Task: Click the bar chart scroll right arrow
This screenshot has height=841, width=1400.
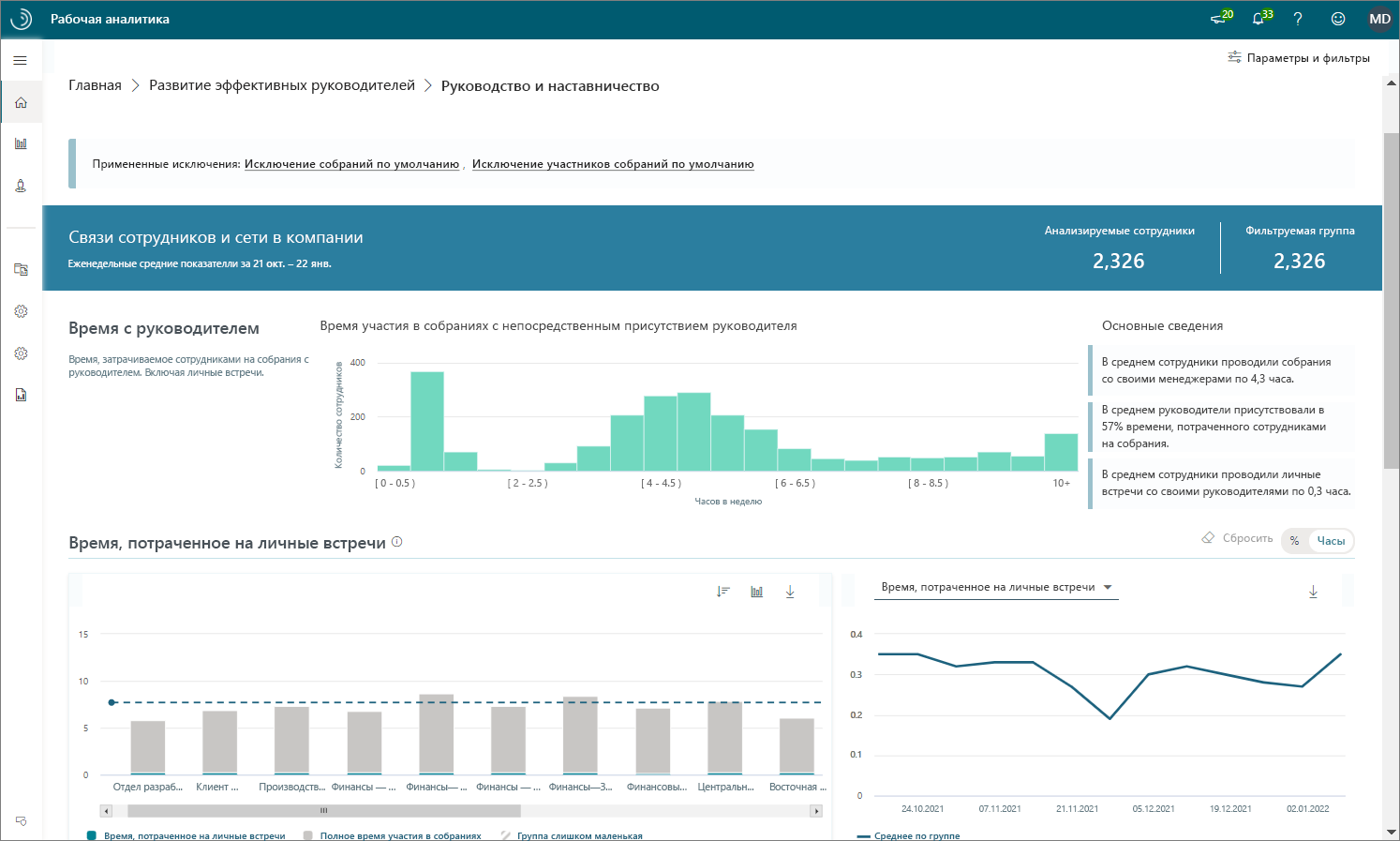Action: 816,811
